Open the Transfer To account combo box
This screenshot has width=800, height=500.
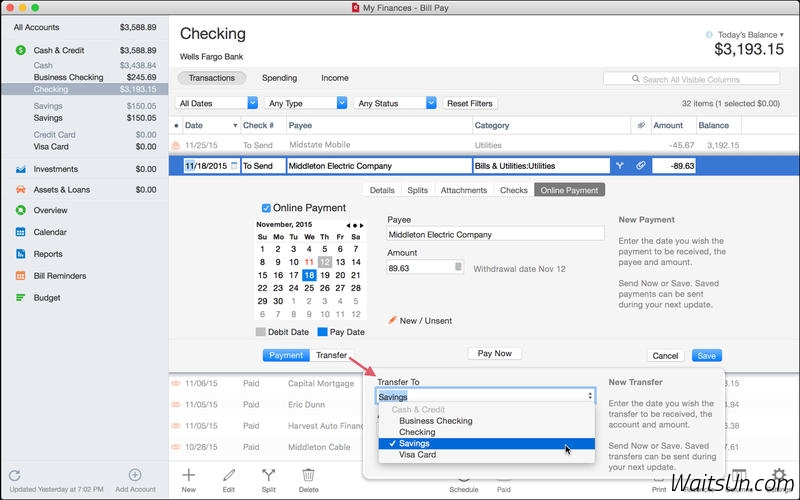[485, 396]
